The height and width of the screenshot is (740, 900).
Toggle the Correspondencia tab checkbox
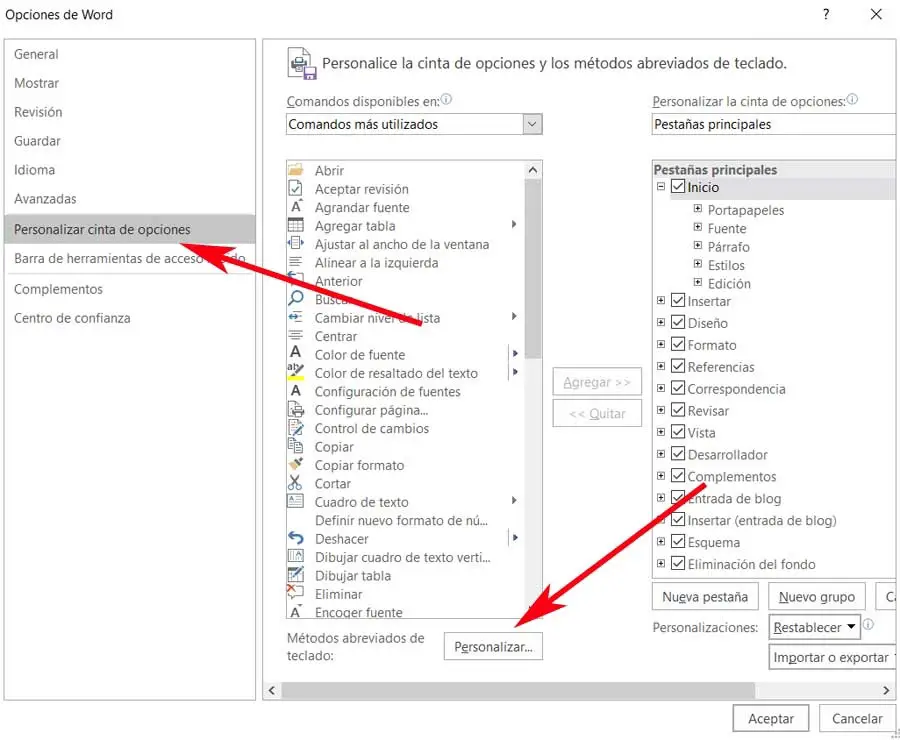[678, 388]
